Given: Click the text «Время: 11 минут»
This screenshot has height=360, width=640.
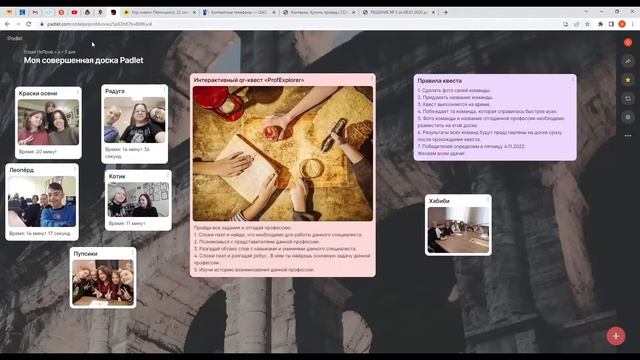Looking at the screenshot, I should pos(127,224).
